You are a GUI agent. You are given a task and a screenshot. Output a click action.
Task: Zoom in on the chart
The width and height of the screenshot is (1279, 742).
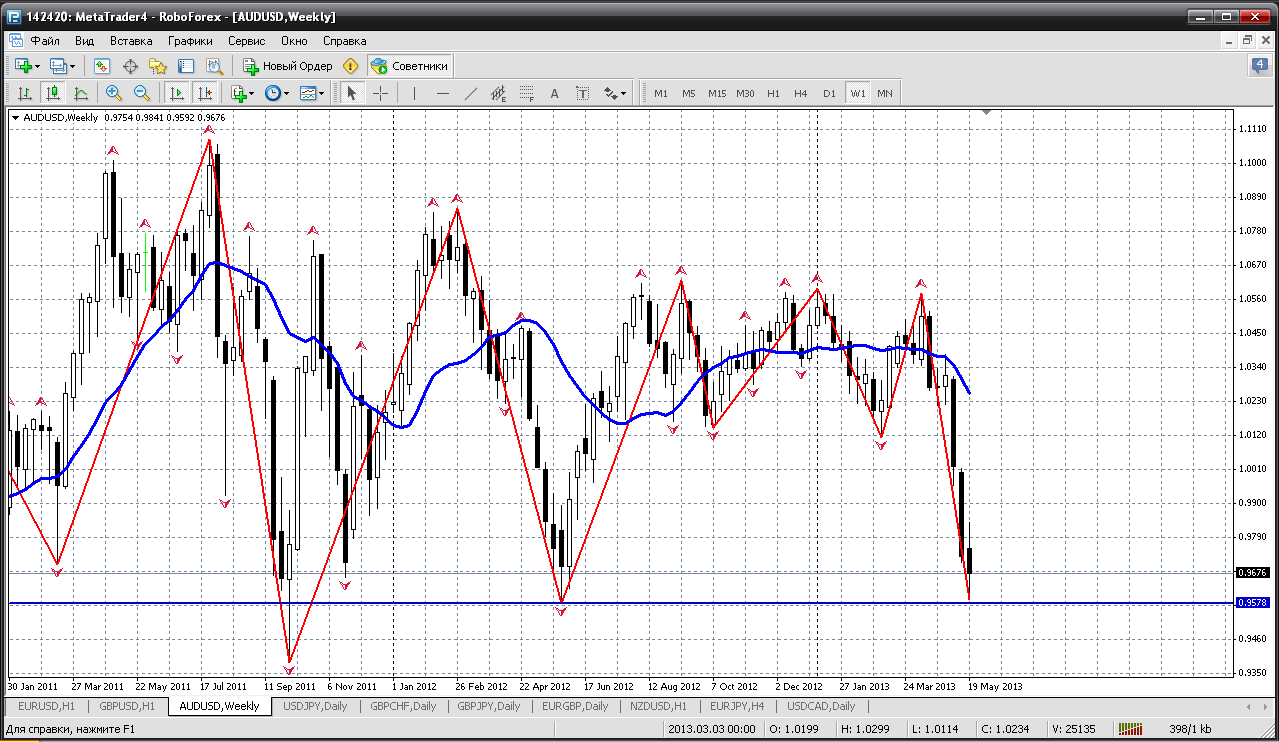coord(114,93)
